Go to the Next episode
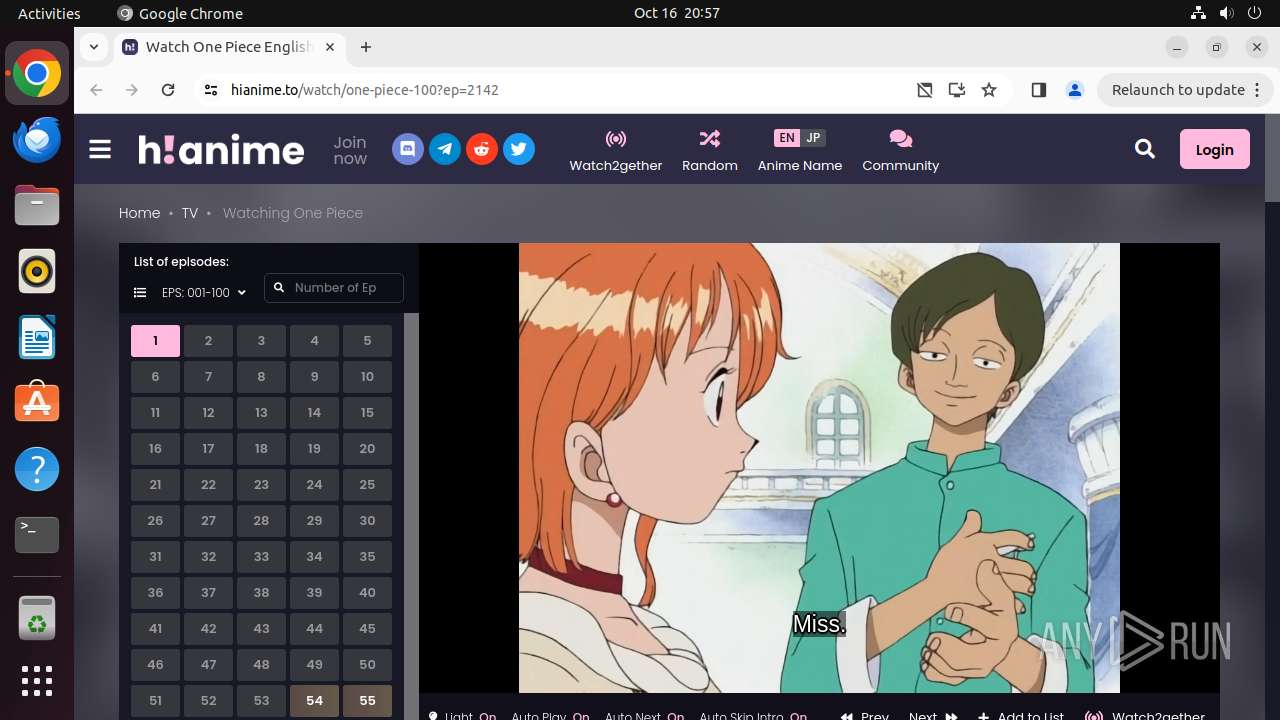The image size is (1280, 720). point(933,716)
